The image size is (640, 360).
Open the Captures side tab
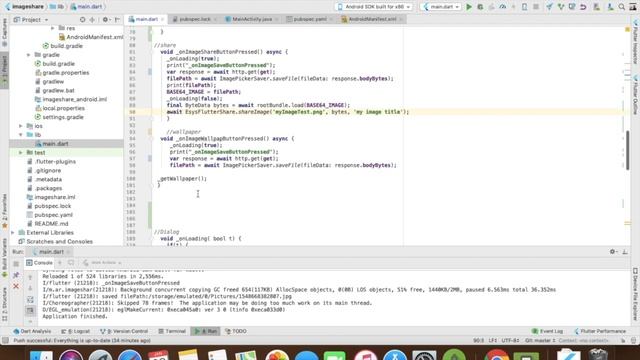pyautogui.click(x=4, y=32)
